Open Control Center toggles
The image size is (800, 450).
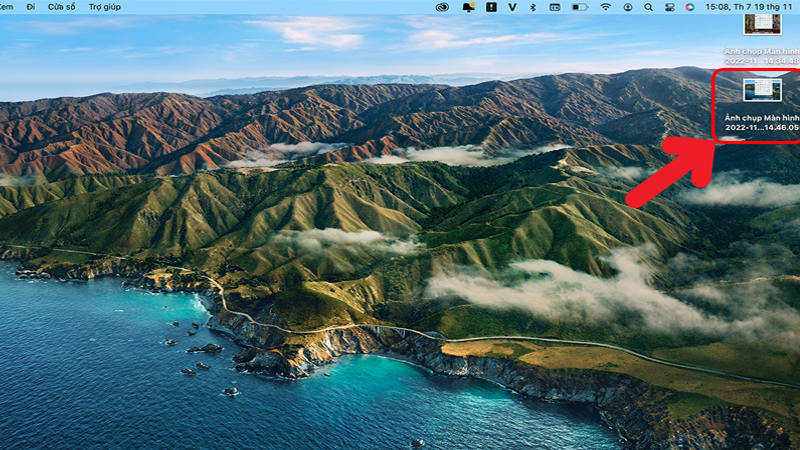[x=670, y=7]
